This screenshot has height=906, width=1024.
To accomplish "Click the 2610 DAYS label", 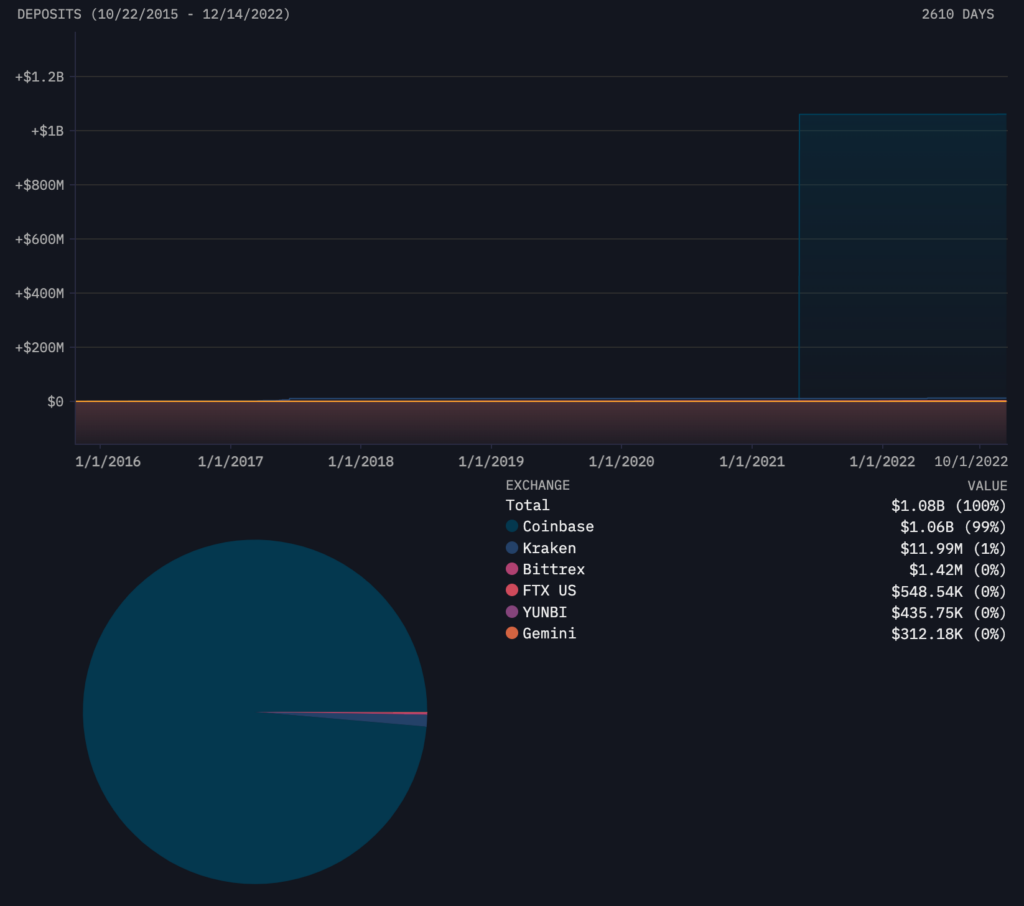I will (x=958, y=14).
